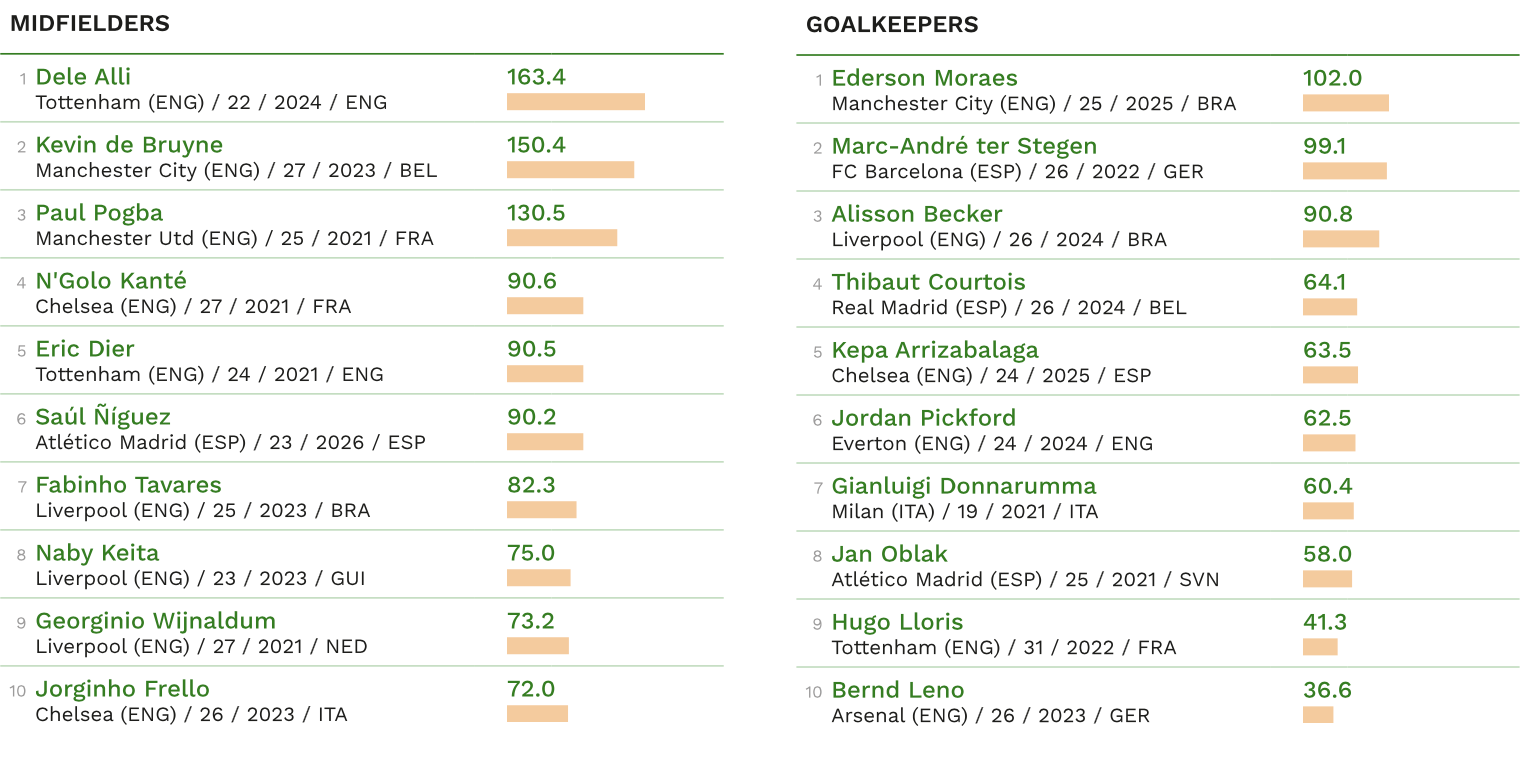Click N'Golo Kanté player name
This screenshot has width=1534, height=762.
click(111, 281)
